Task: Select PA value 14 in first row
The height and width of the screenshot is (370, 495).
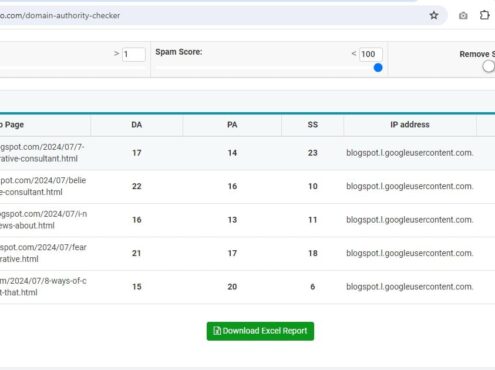Action: pyautogui.click(x=232, y=153)
